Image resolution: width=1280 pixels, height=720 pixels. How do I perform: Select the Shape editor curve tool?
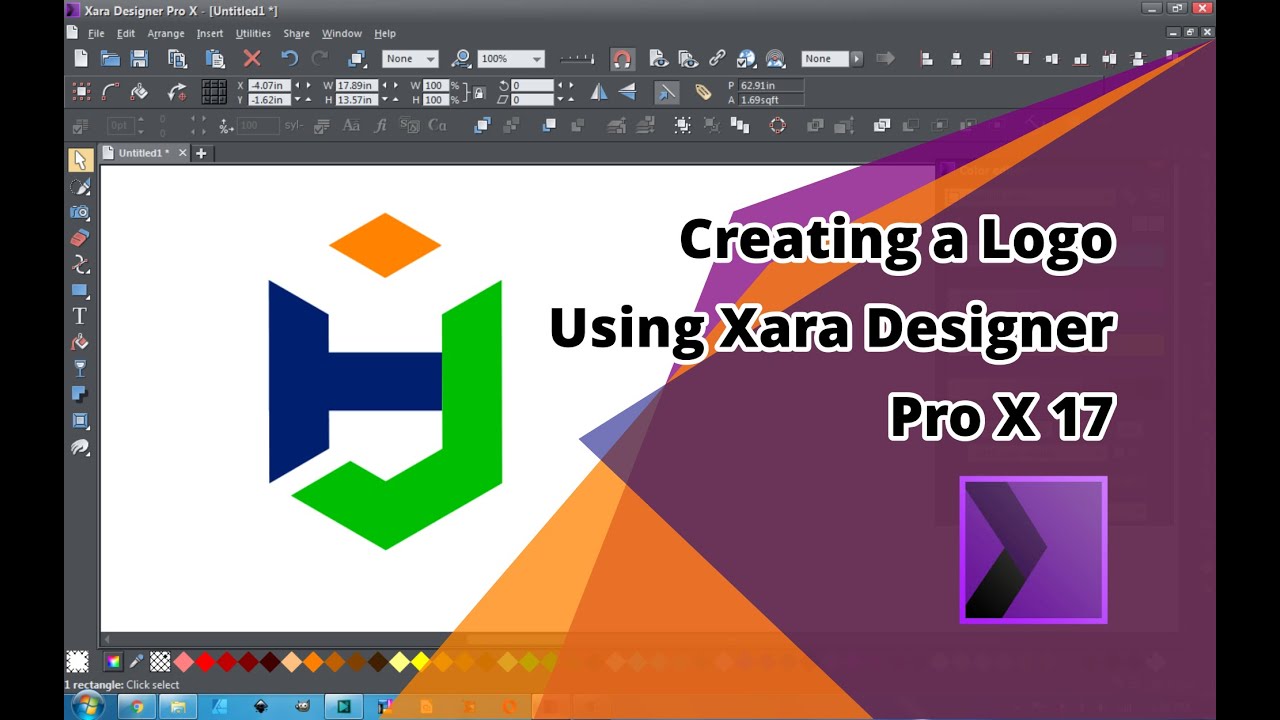pos(80,264)
